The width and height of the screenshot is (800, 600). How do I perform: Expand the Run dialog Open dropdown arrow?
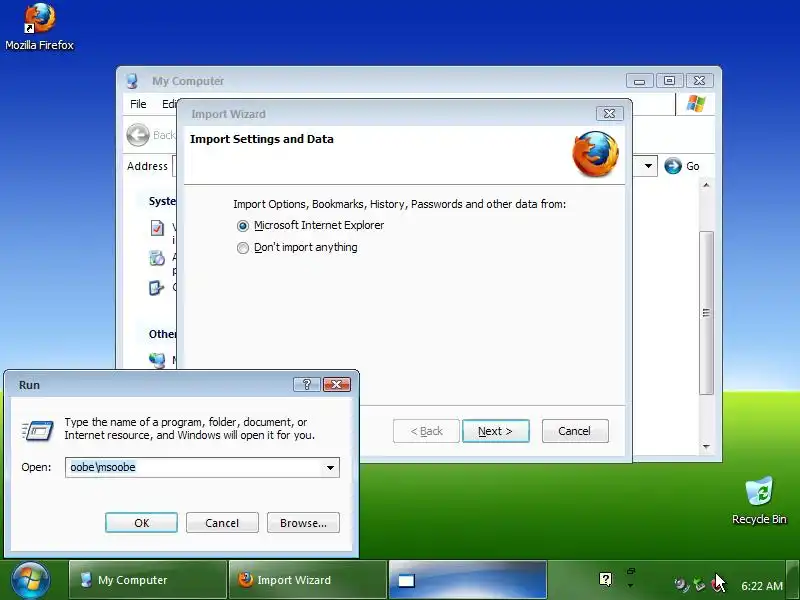click(x=331, y=467)
